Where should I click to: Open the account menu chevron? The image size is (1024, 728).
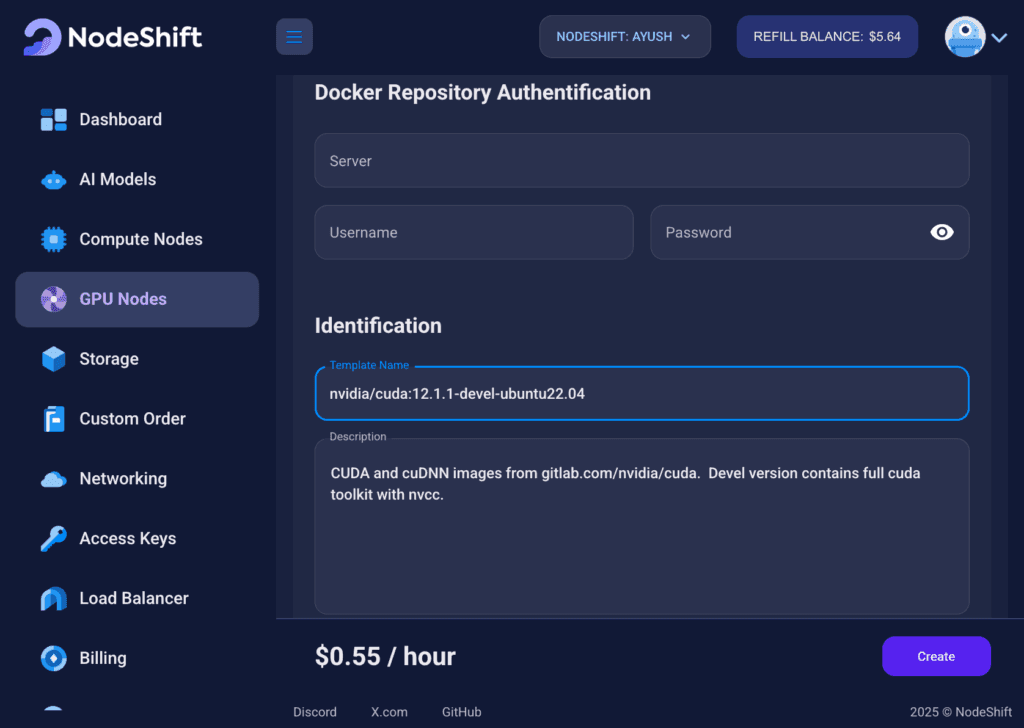click(x=999, y=38)
